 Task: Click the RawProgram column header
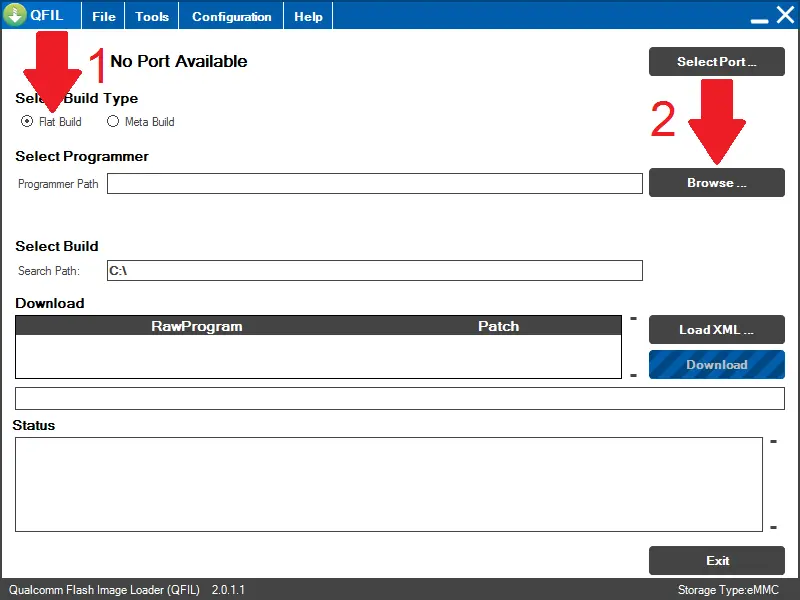point(196,326)
